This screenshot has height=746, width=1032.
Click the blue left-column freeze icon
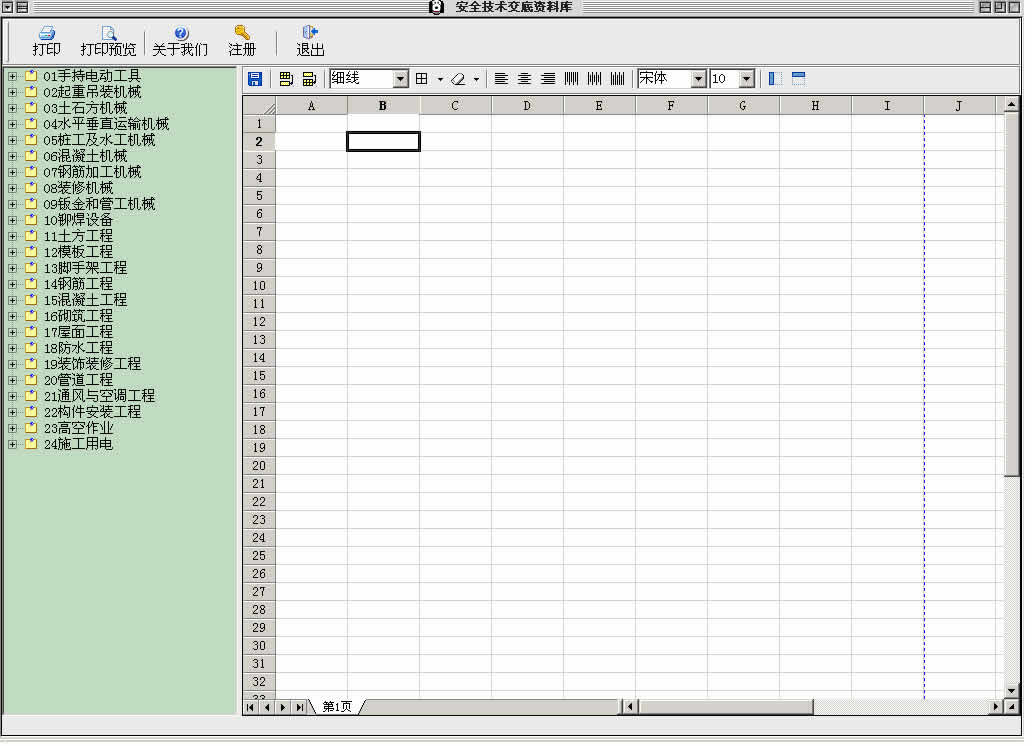(x=775, y=79)
